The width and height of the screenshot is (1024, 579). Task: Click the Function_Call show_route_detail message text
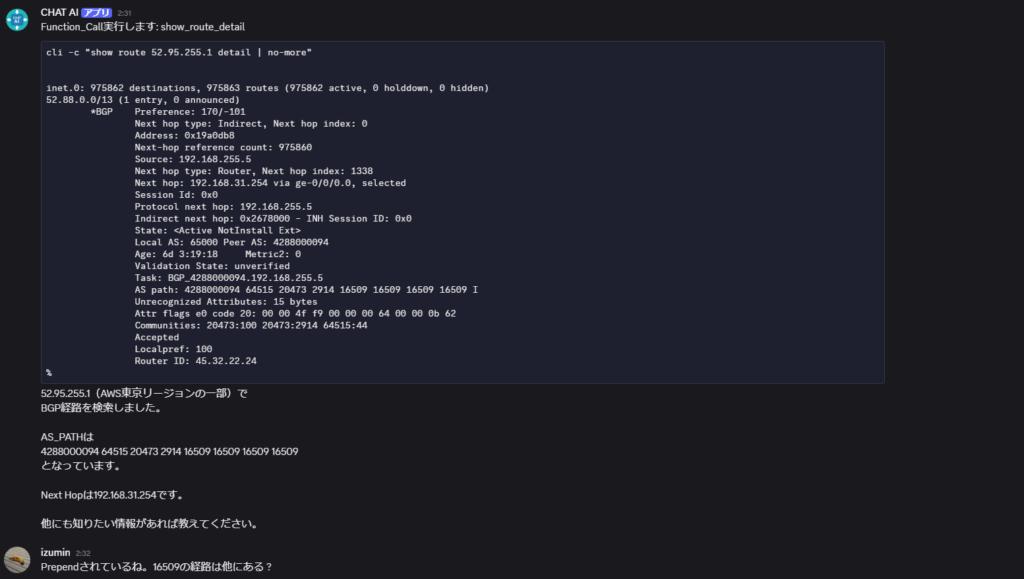142,27
